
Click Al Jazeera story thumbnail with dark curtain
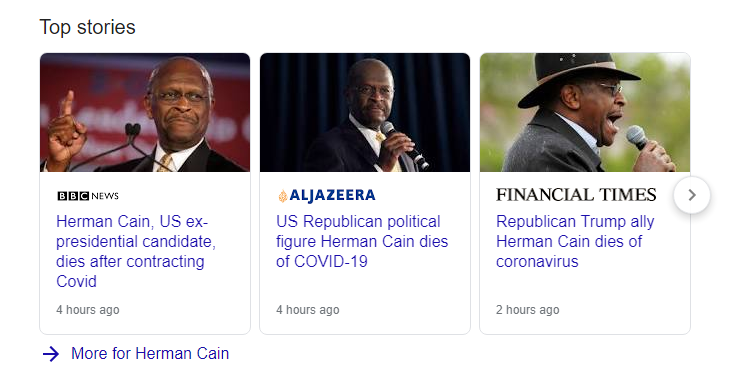tap(365, 112)
